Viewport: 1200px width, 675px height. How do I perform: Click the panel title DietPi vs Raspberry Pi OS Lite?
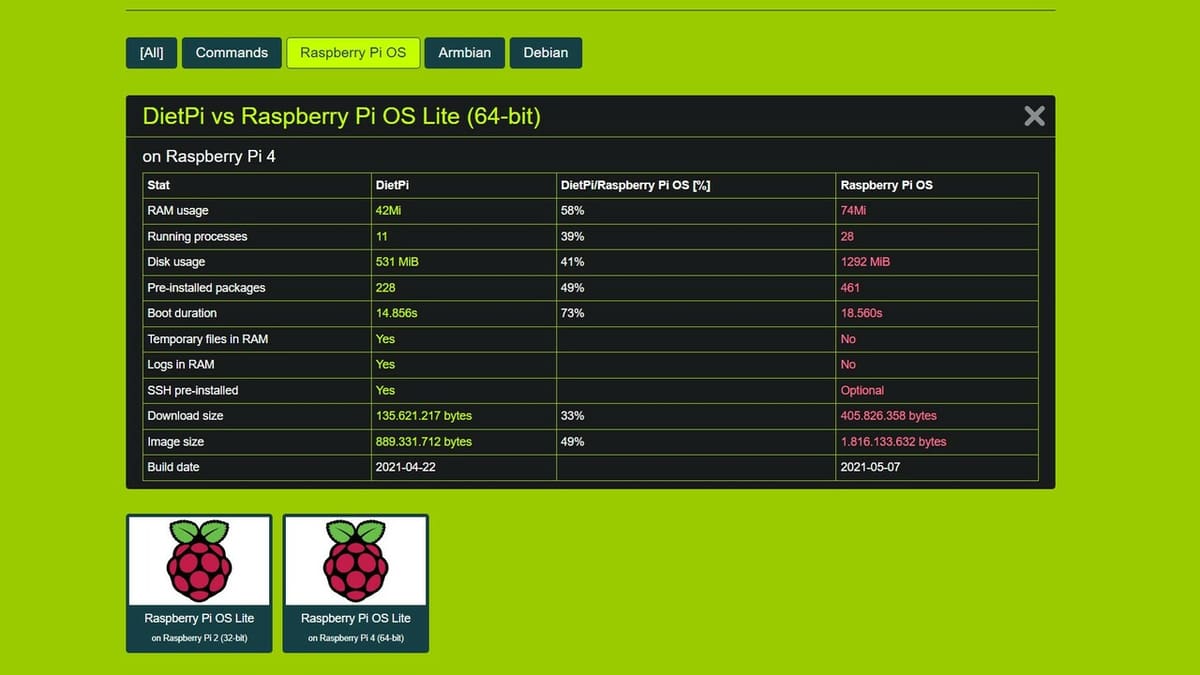tap(341, 116)
